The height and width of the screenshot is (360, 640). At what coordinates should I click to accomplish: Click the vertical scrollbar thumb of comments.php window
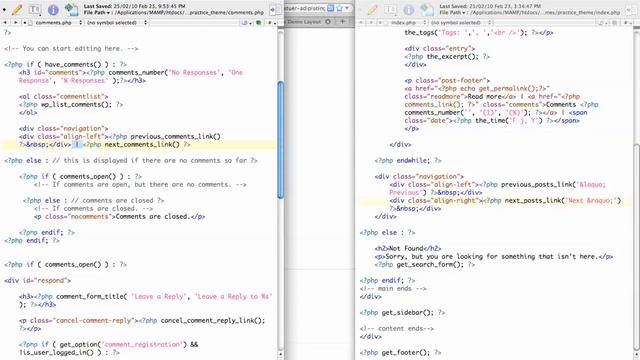point(280,140)
